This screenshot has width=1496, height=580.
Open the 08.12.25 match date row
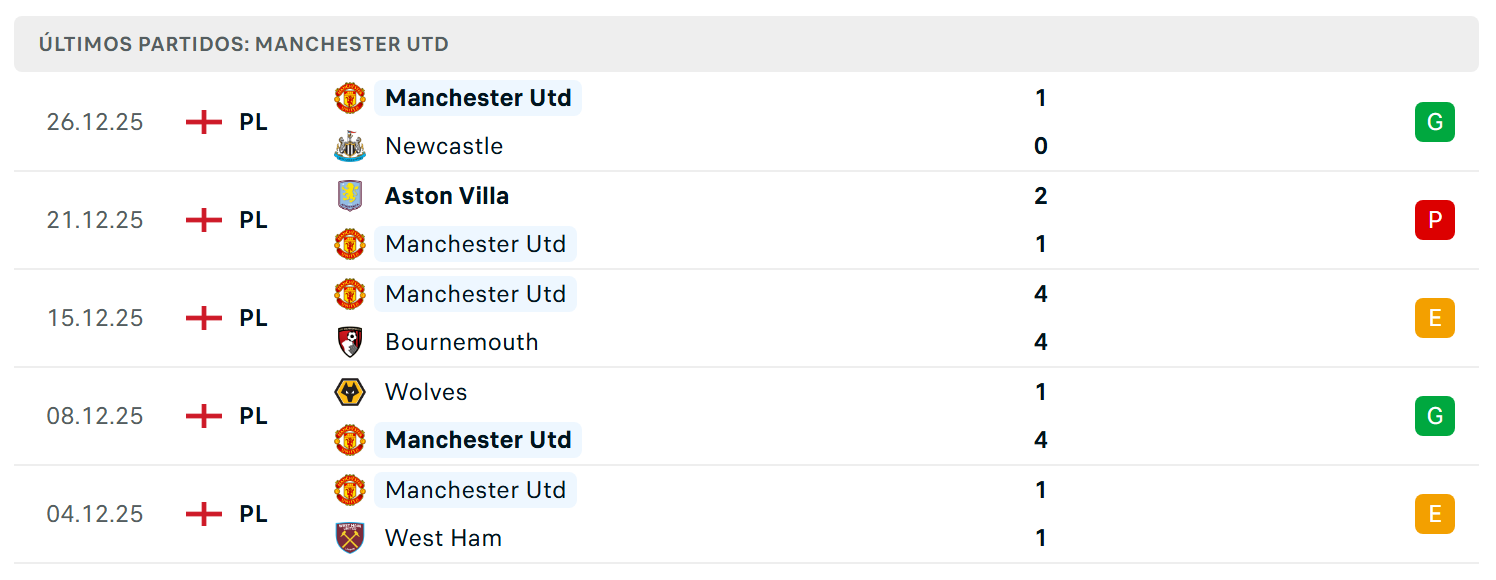(746, 416)
